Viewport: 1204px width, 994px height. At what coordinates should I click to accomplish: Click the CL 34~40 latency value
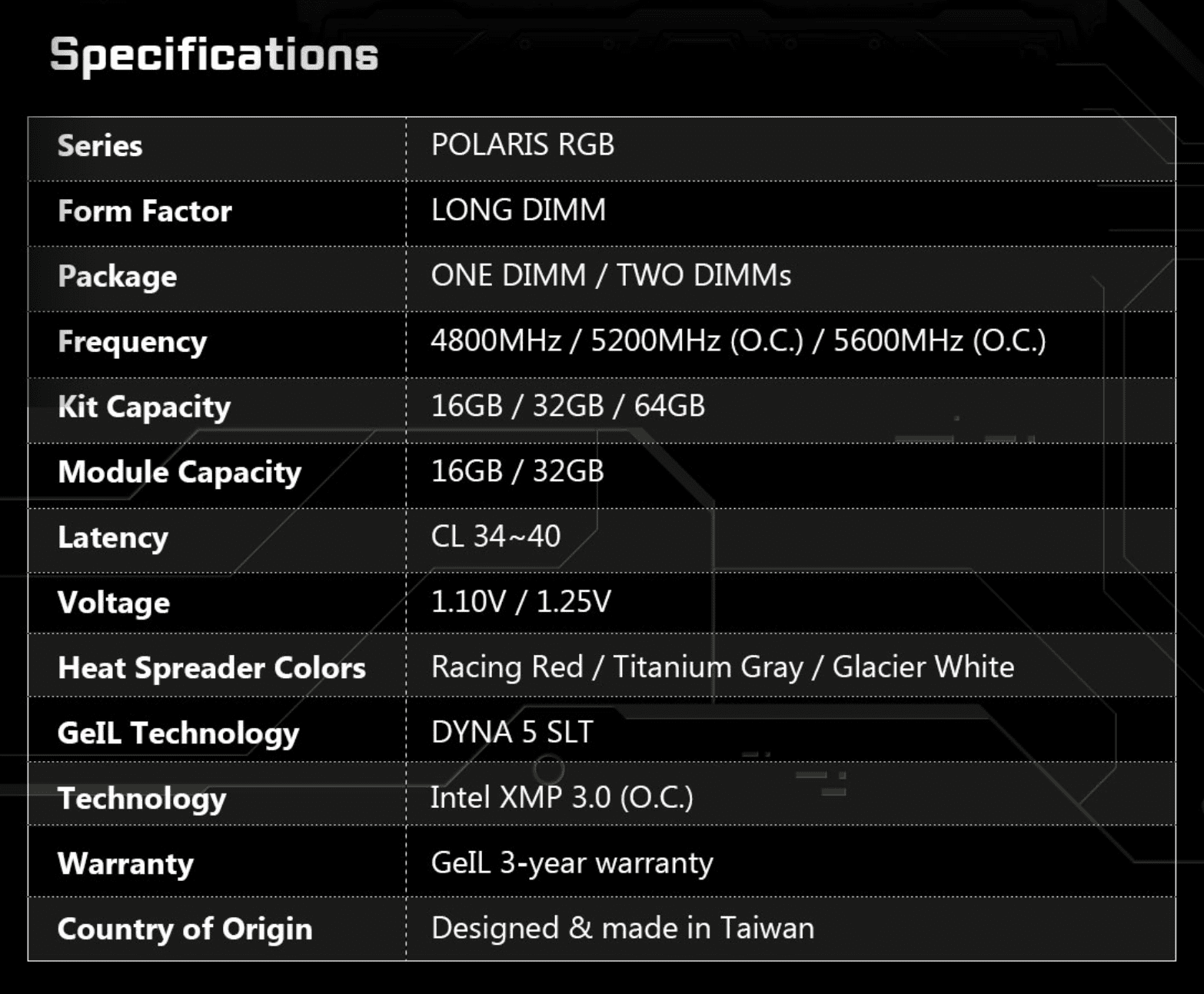(x=496, y=537)
